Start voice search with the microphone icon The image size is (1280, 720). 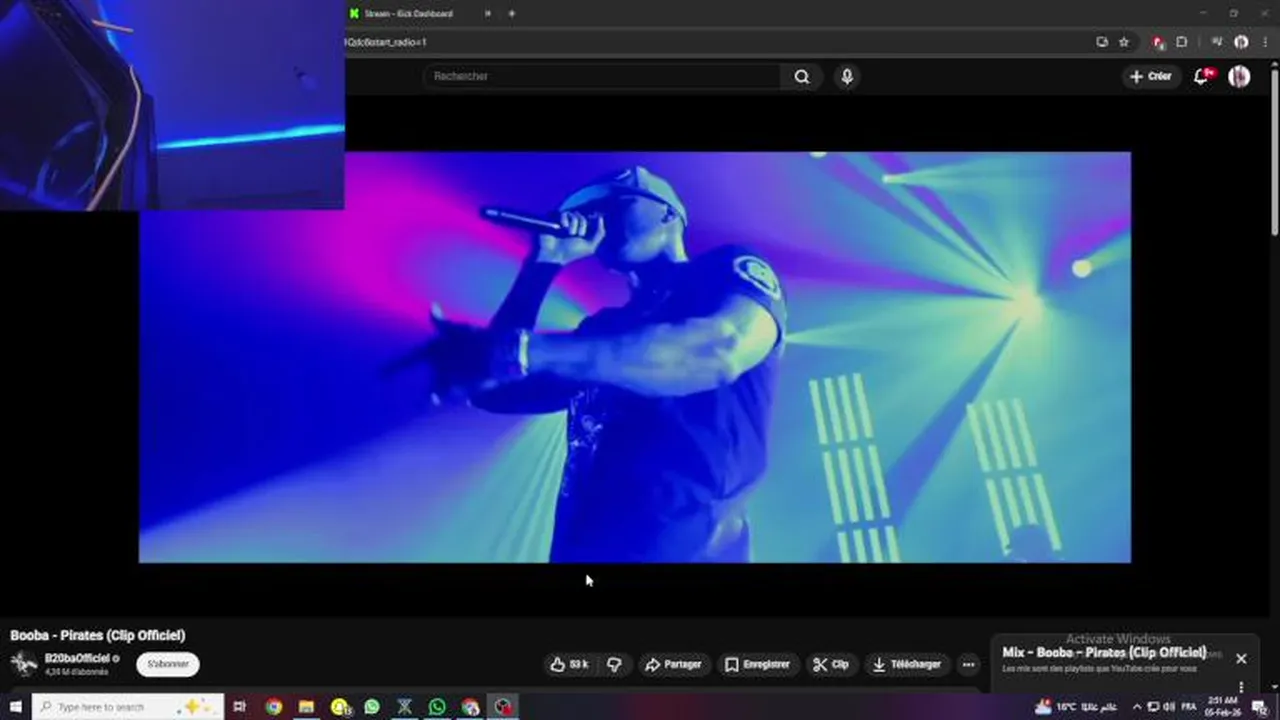tap(847, 77)
